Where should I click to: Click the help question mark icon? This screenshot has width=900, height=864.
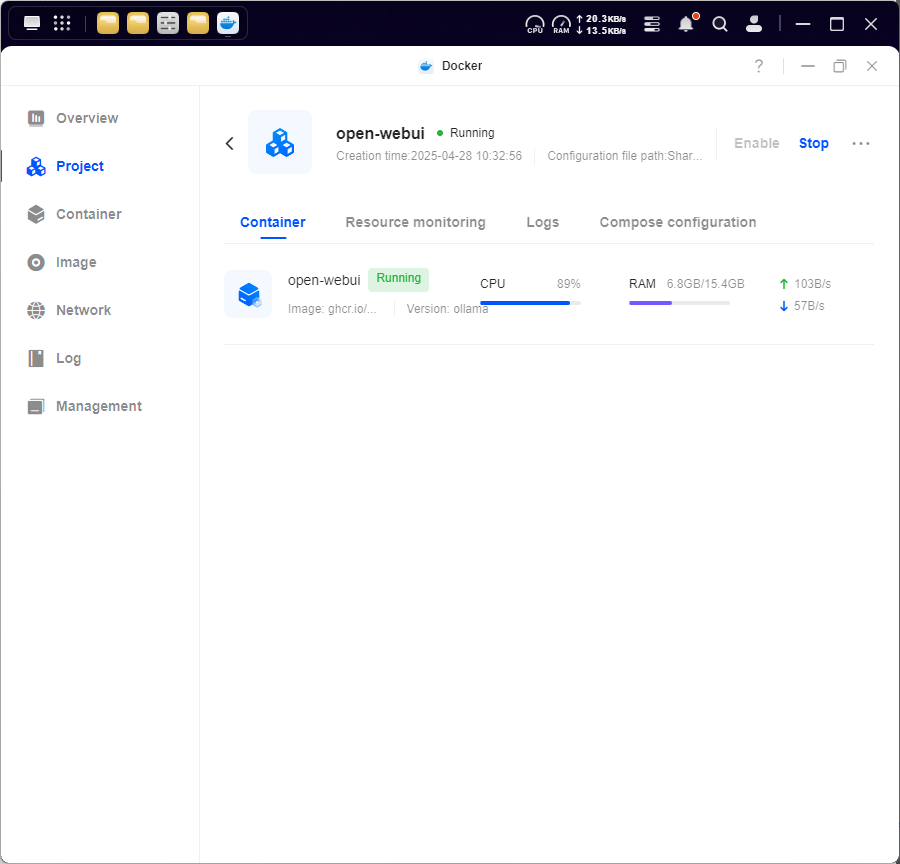click(x=758, y=66)
